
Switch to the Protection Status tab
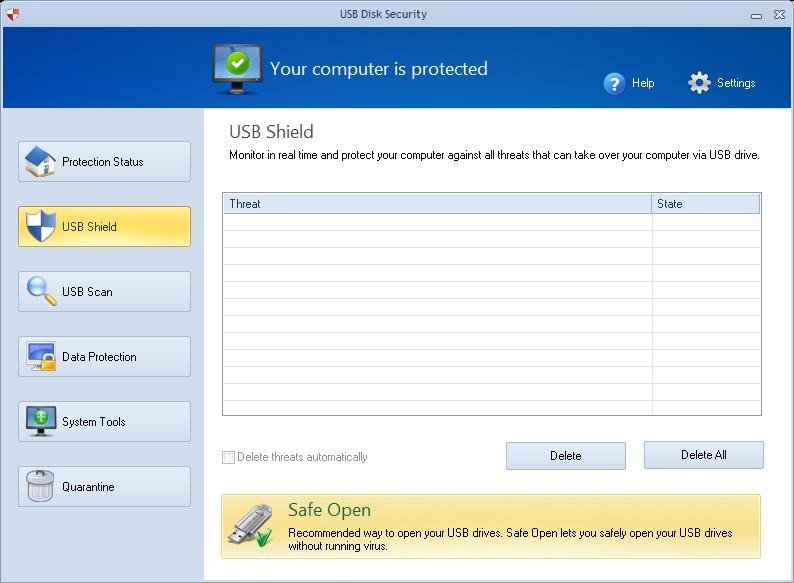104,162
